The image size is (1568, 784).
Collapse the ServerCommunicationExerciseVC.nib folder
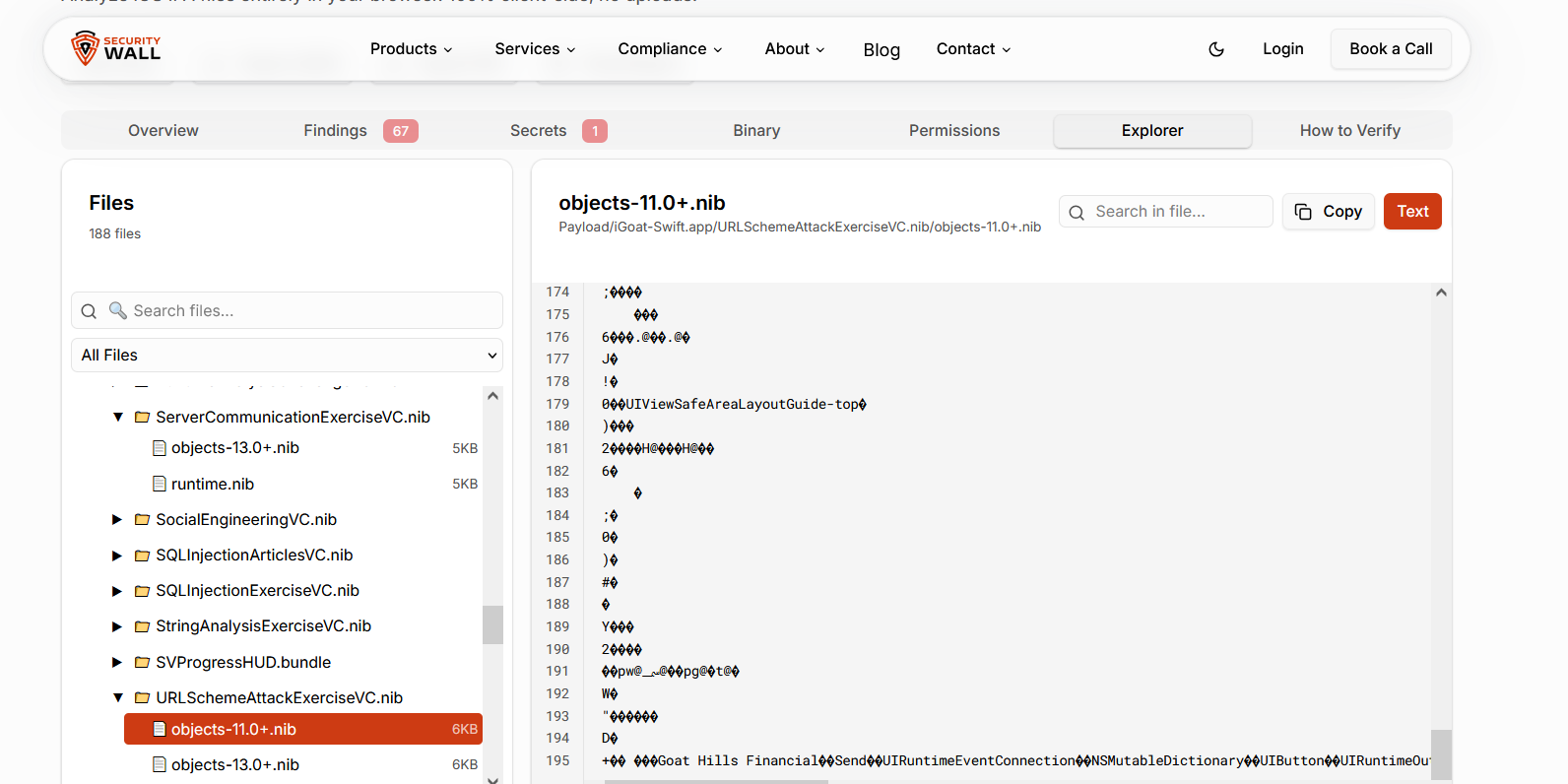tap(118, 418)
